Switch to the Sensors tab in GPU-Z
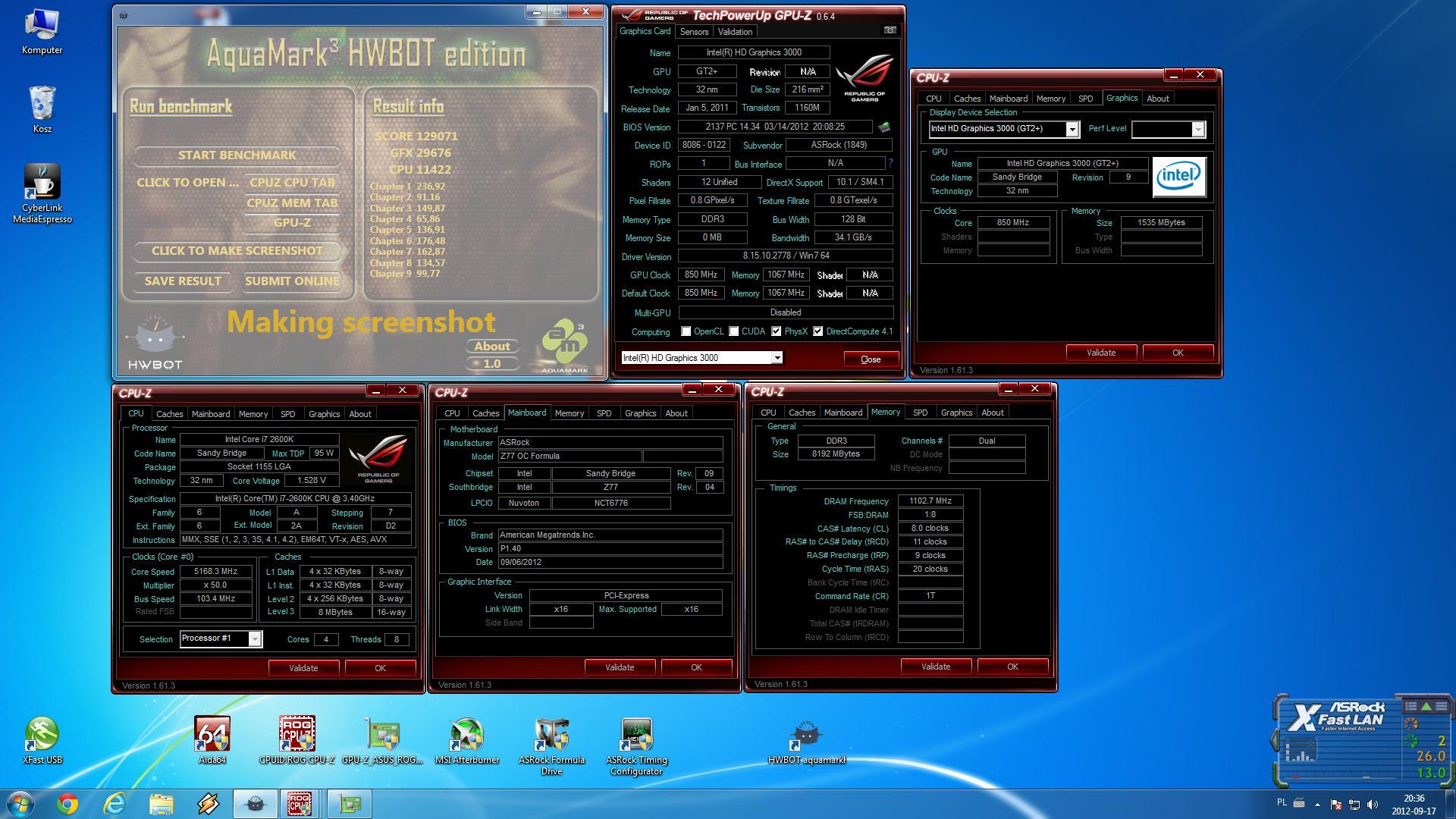This screenshot has width=1456, height=819. pyautogui.click(x=694, y=32)
